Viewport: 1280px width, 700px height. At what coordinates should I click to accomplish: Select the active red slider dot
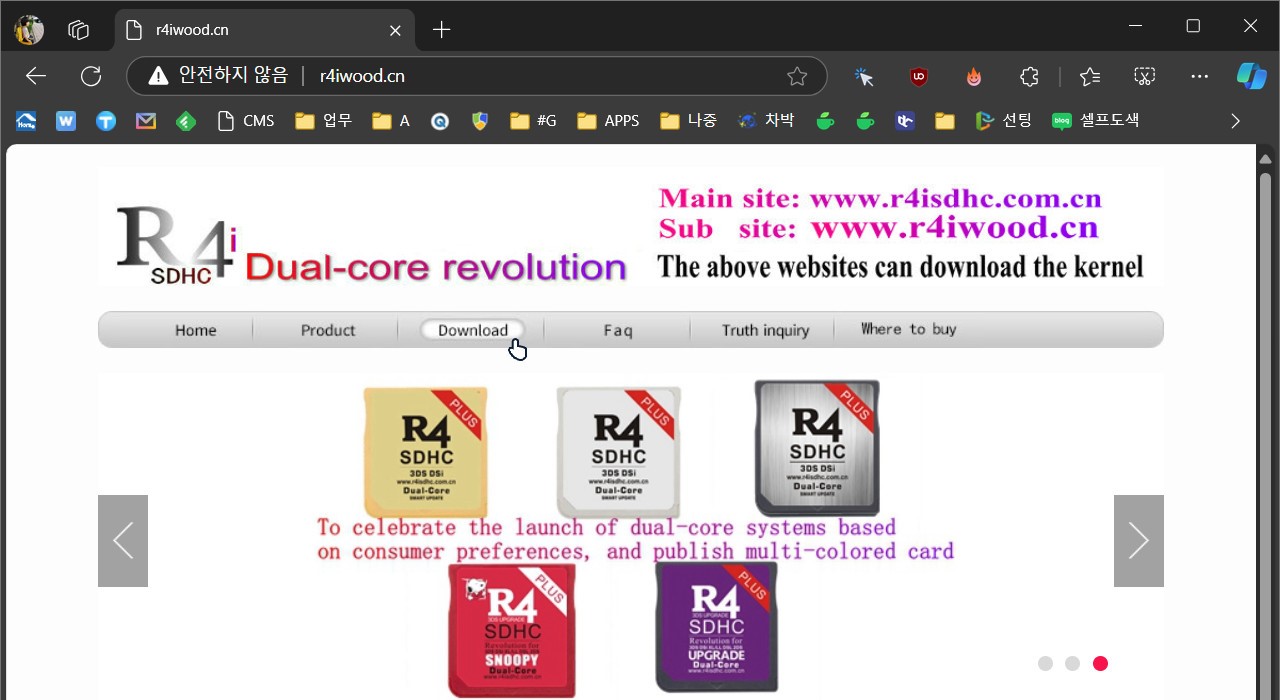coord(1100,663)
